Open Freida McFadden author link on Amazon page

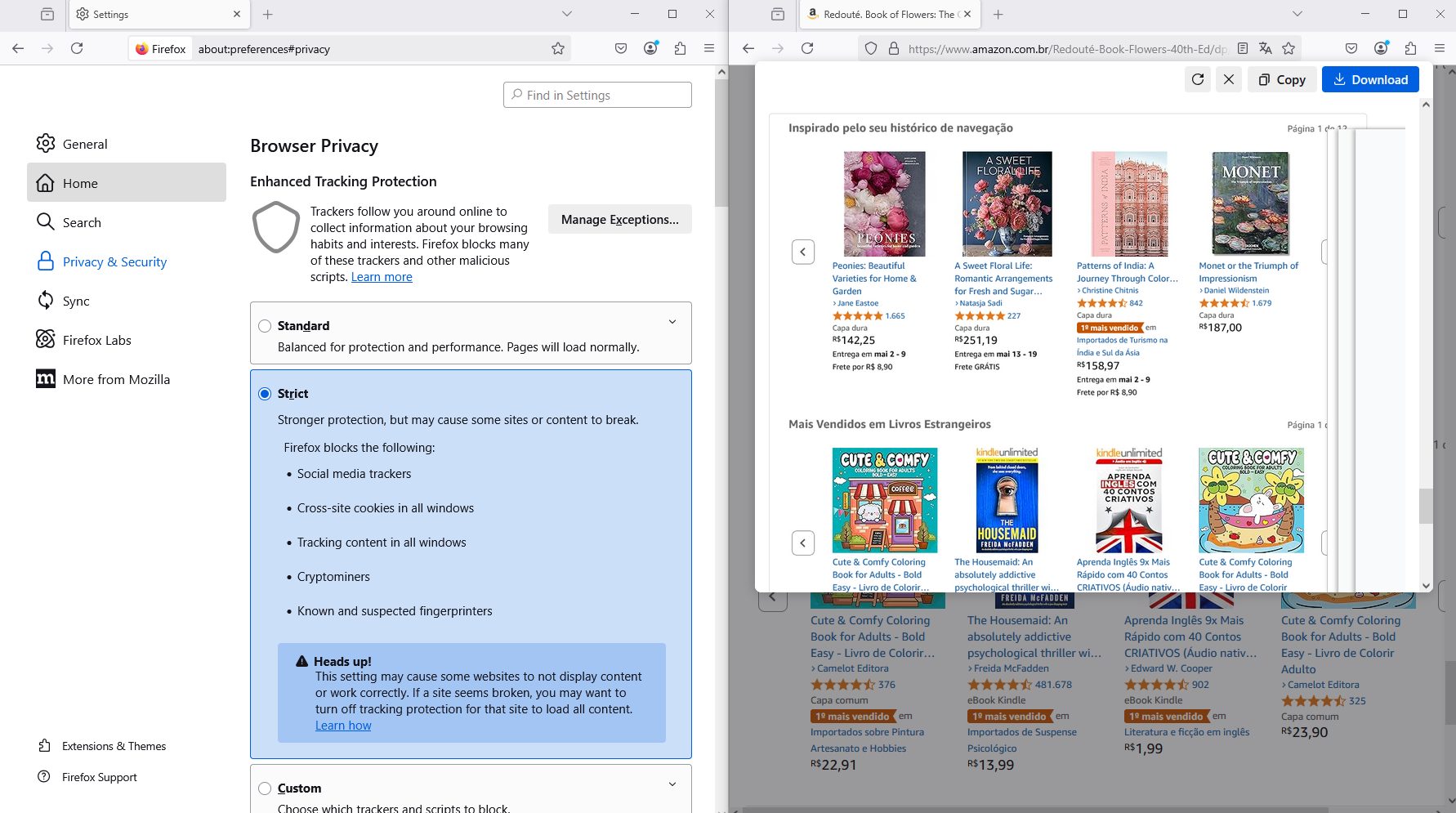pyautogui.click(x=1012, y=668)
